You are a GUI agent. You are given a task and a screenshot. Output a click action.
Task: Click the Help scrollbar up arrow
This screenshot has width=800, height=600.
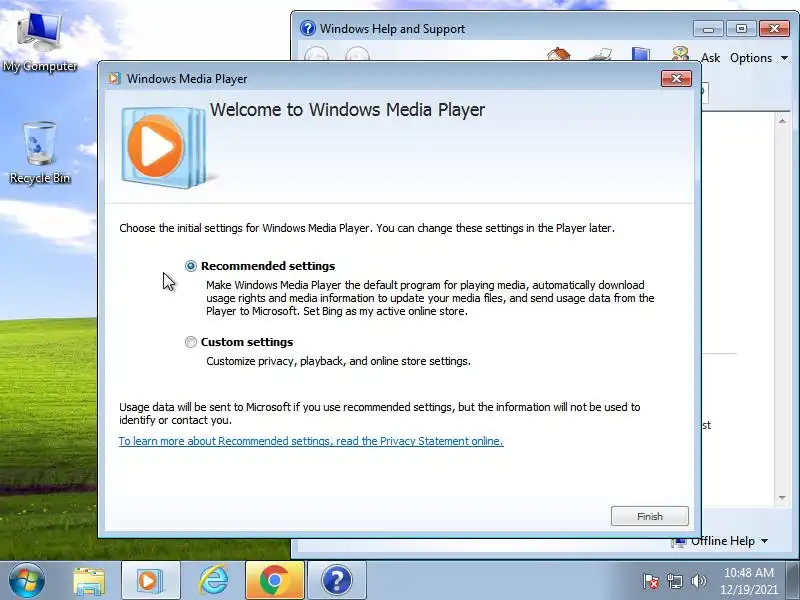[x=782, y=120]
